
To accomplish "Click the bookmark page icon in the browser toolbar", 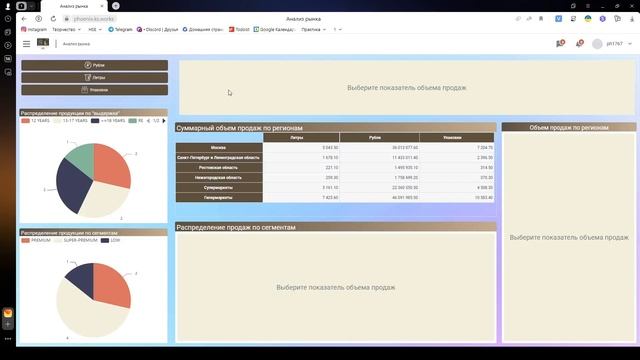I will 541,19.
